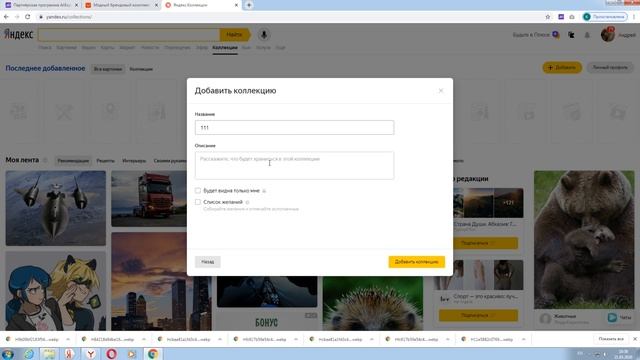Open the Yandex Browser Y taskbar icon
Screen dimensions: 640x360
point(91,354)
